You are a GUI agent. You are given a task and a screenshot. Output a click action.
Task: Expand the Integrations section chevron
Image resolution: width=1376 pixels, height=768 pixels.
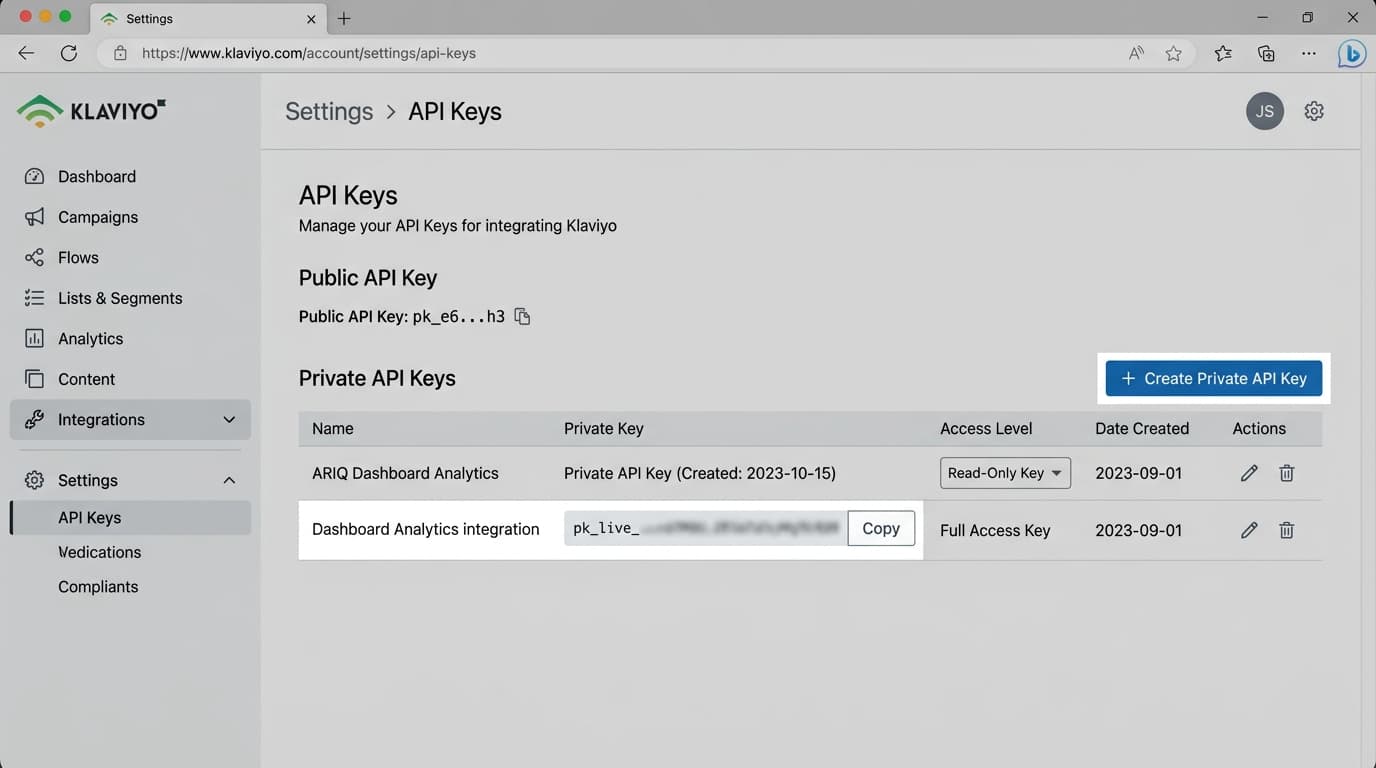point(229,420)
